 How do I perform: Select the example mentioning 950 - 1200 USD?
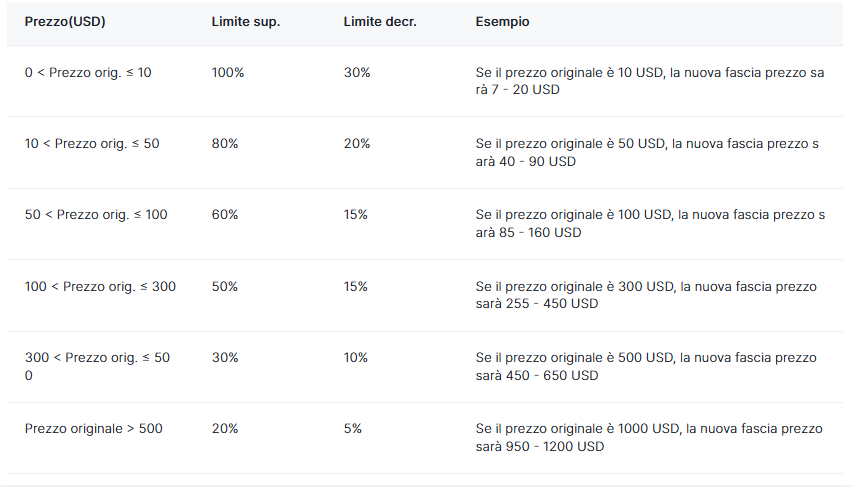649,438
